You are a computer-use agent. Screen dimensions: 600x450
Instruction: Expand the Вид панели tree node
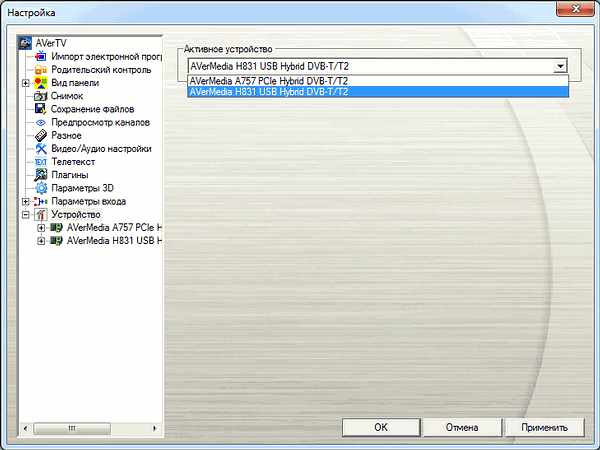(26, 83)
